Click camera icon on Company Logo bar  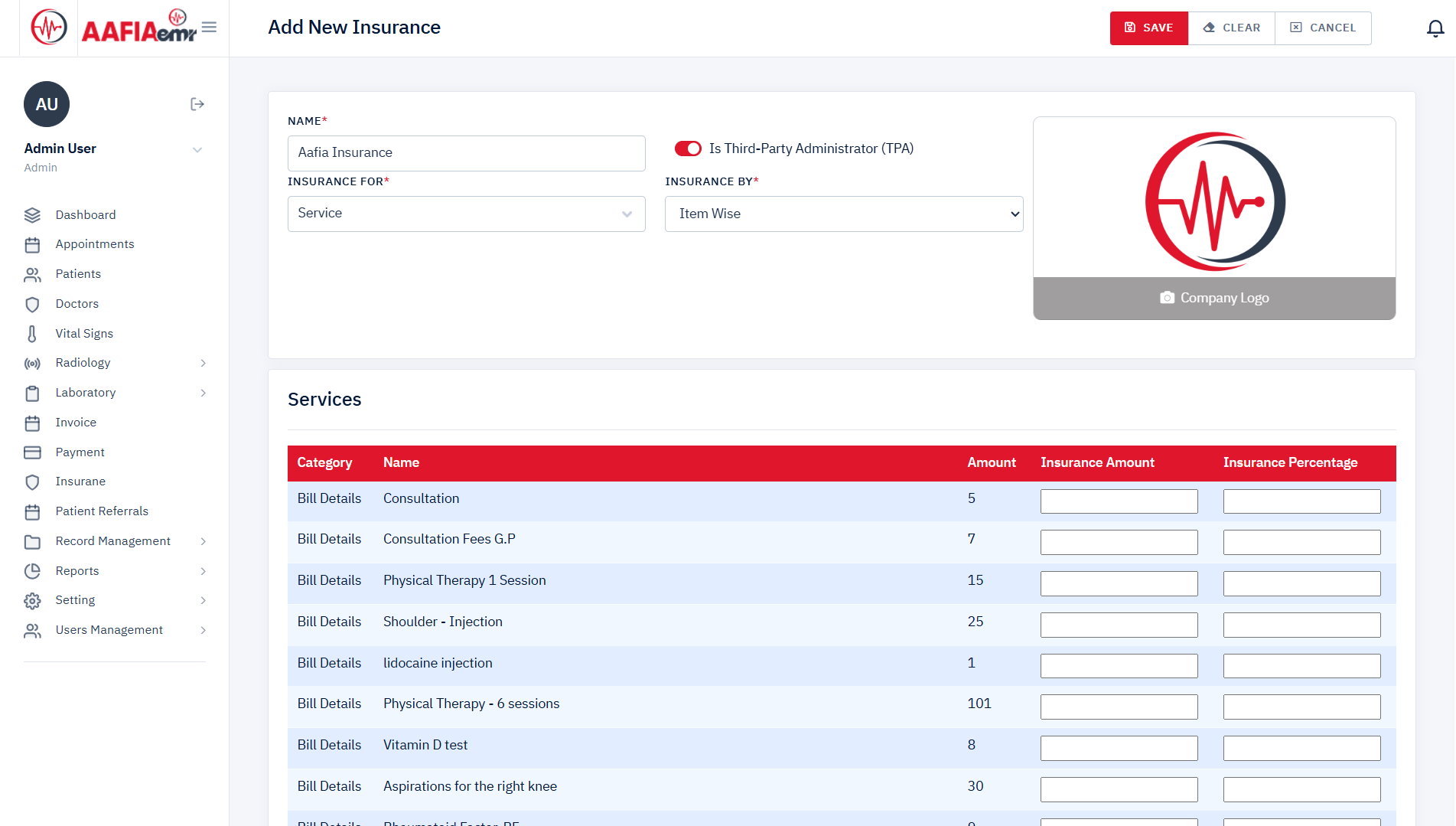pyautogui.click(x=1167, y=298)
